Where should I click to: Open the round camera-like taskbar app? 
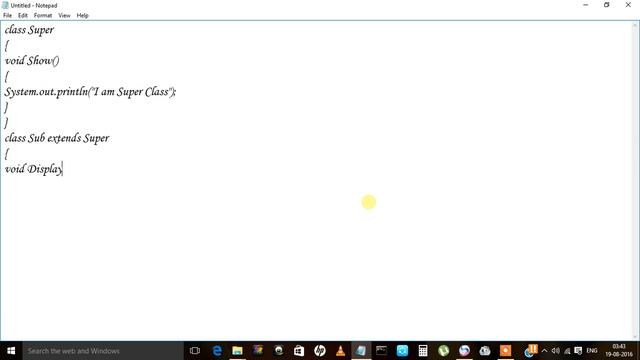coord(278,351)
